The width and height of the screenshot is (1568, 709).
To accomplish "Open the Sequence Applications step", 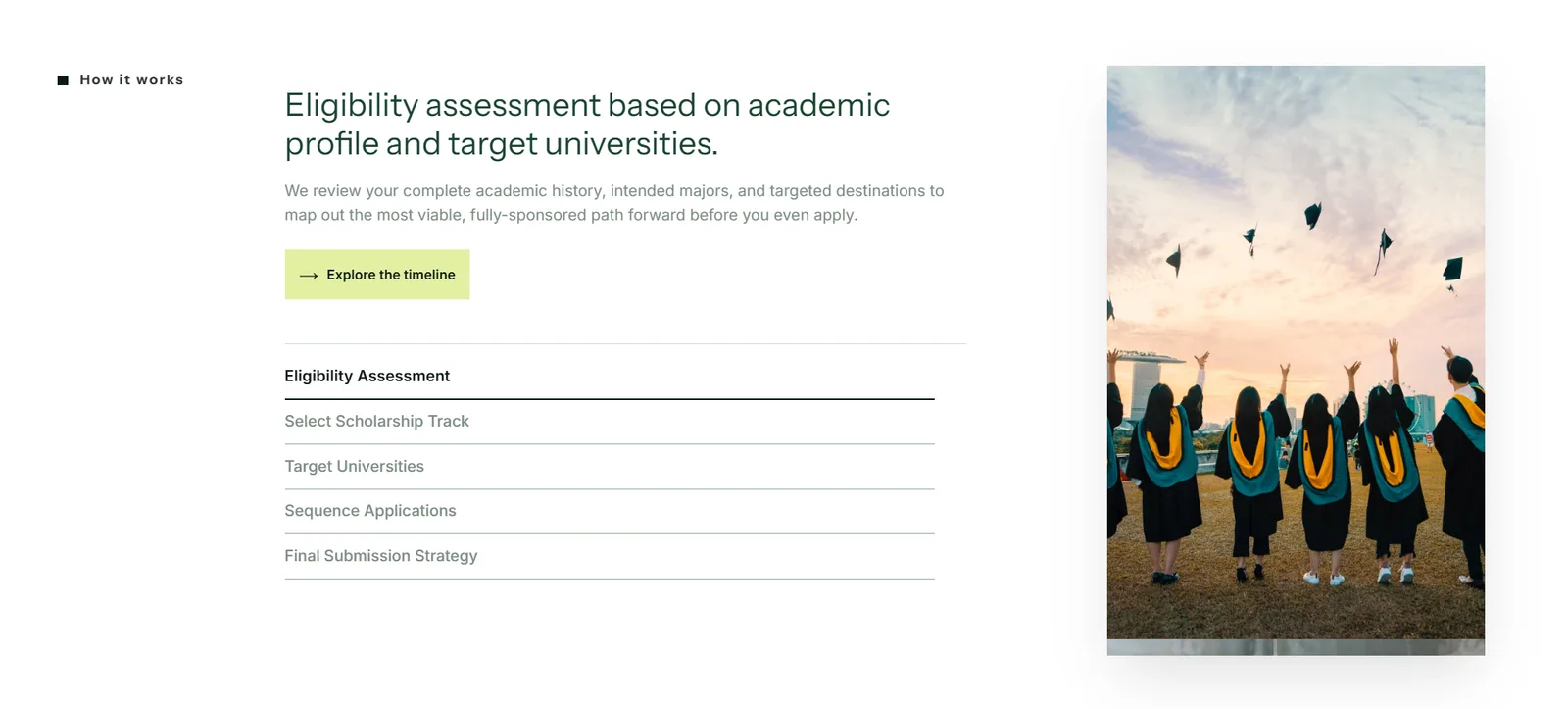I will (610, 511).
